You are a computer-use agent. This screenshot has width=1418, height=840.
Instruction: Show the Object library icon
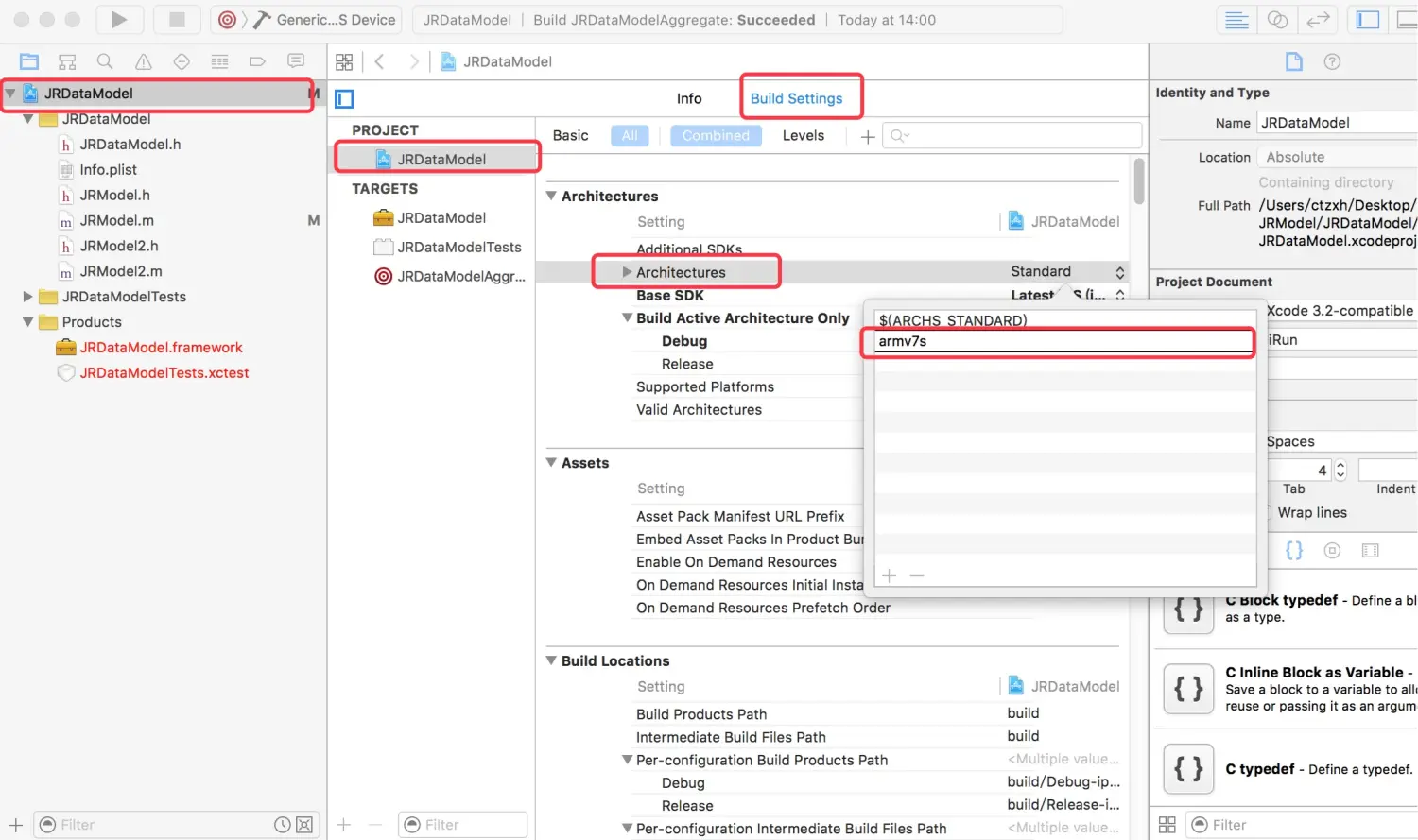(1332, 550)
